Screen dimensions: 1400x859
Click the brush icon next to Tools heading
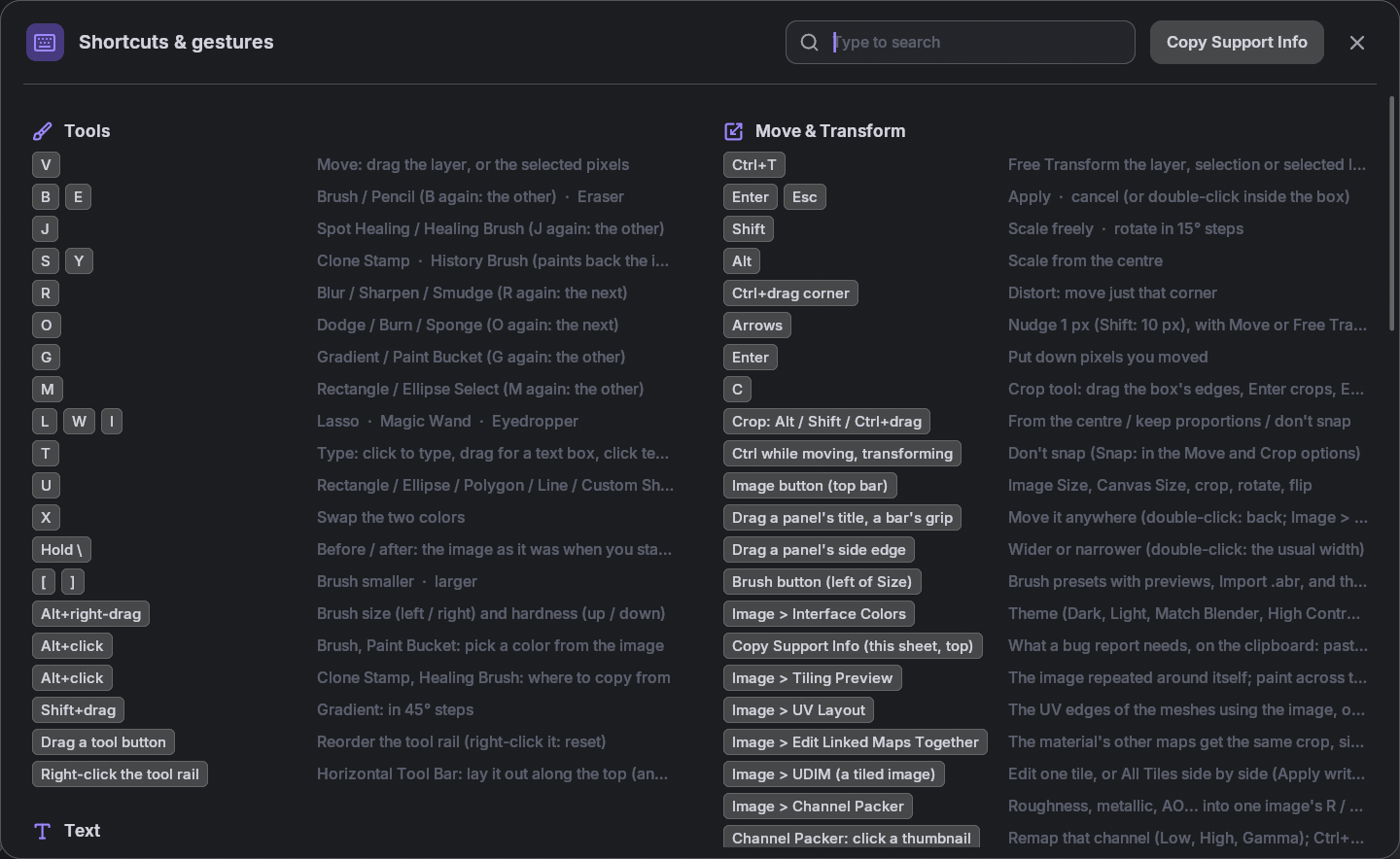42,131
